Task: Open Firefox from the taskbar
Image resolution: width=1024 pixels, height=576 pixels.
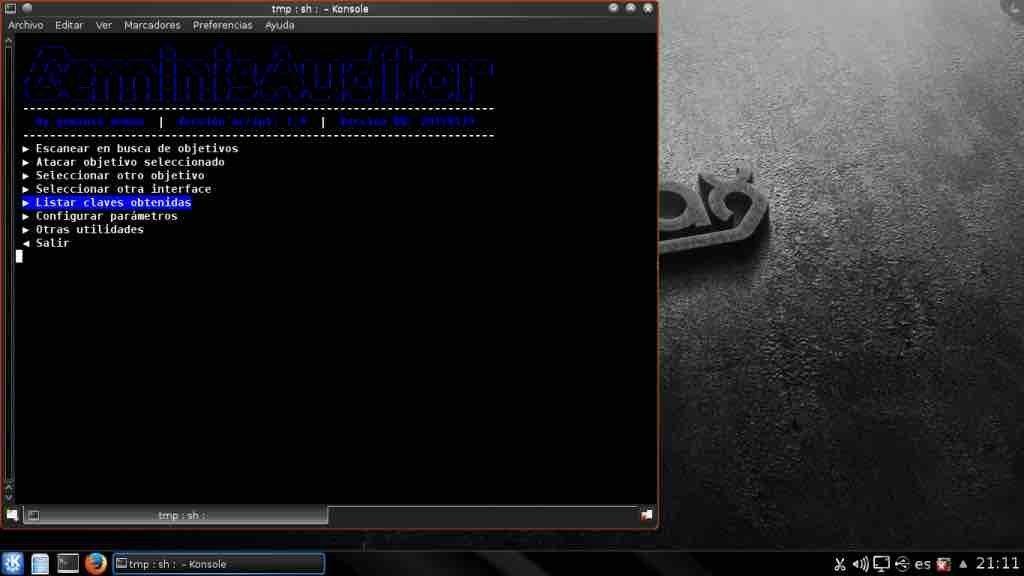Action: 95,563
